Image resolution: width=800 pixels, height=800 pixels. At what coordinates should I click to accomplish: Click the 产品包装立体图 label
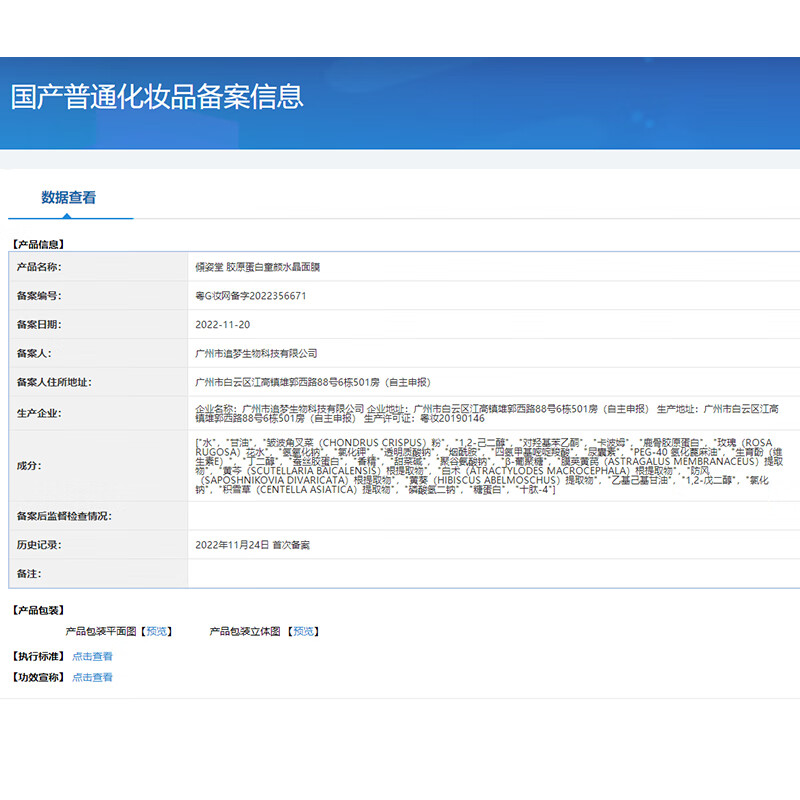tap(245, 632)
